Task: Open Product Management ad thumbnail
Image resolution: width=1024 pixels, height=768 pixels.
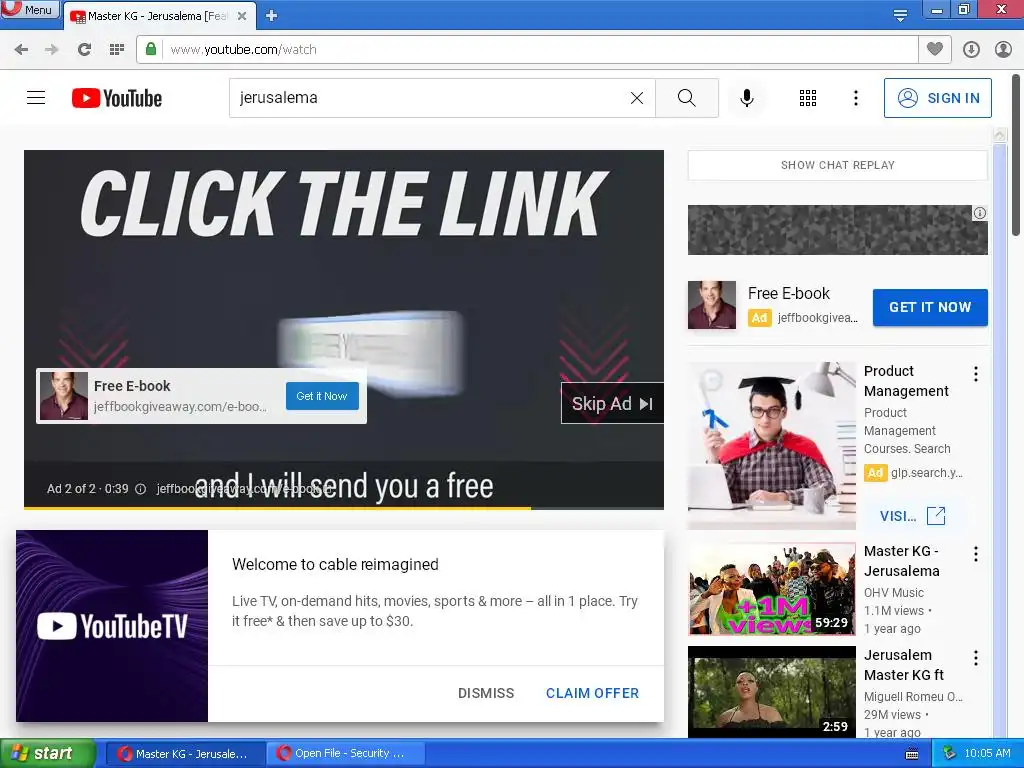Action: (x=771, y=445)
